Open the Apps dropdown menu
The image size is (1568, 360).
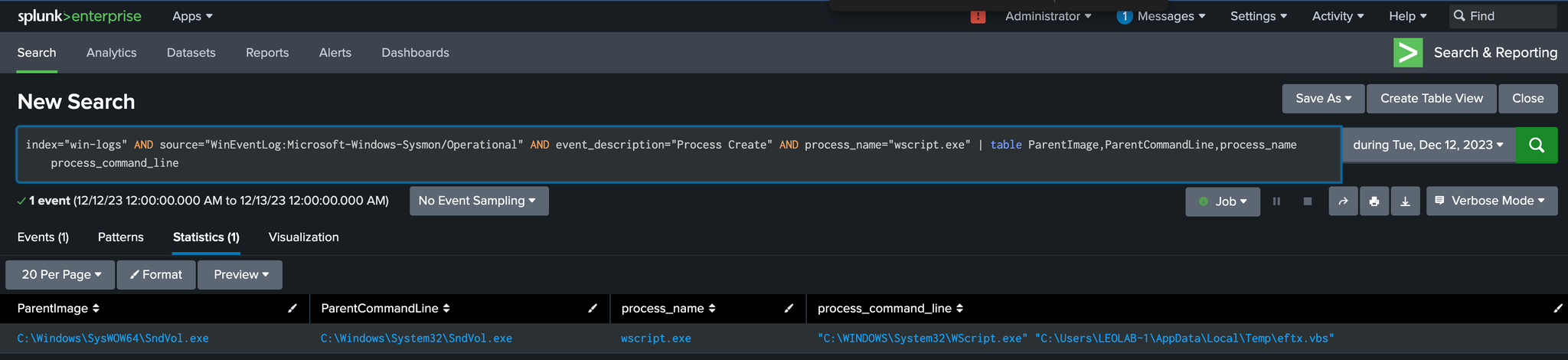click(x=192, y=16)
